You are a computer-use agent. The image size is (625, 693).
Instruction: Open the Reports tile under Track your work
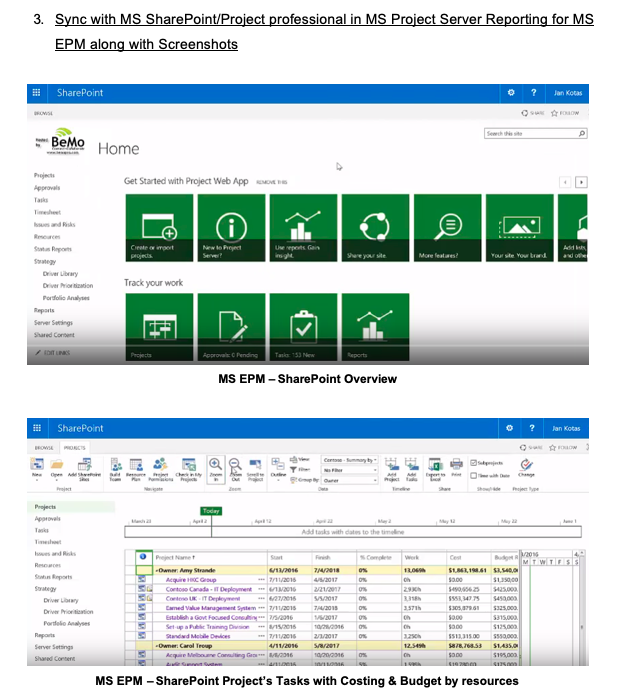[375, 327]
